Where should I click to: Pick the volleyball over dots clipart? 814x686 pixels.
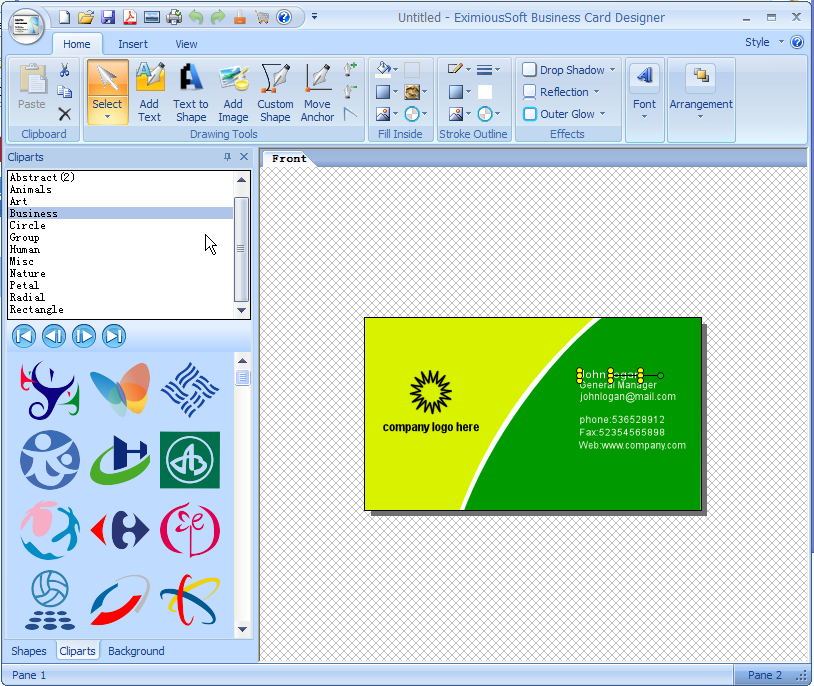click(50, 600)
